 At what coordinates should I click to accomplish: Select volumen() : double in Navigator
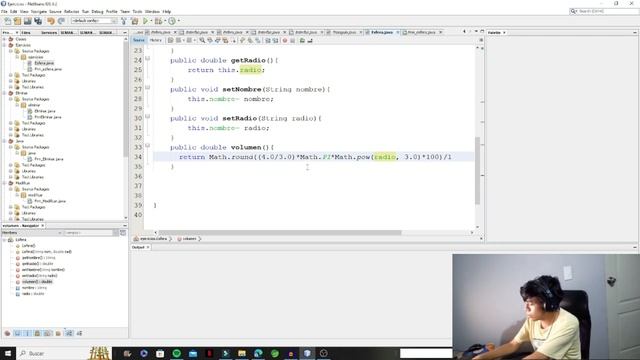(37, 282)
